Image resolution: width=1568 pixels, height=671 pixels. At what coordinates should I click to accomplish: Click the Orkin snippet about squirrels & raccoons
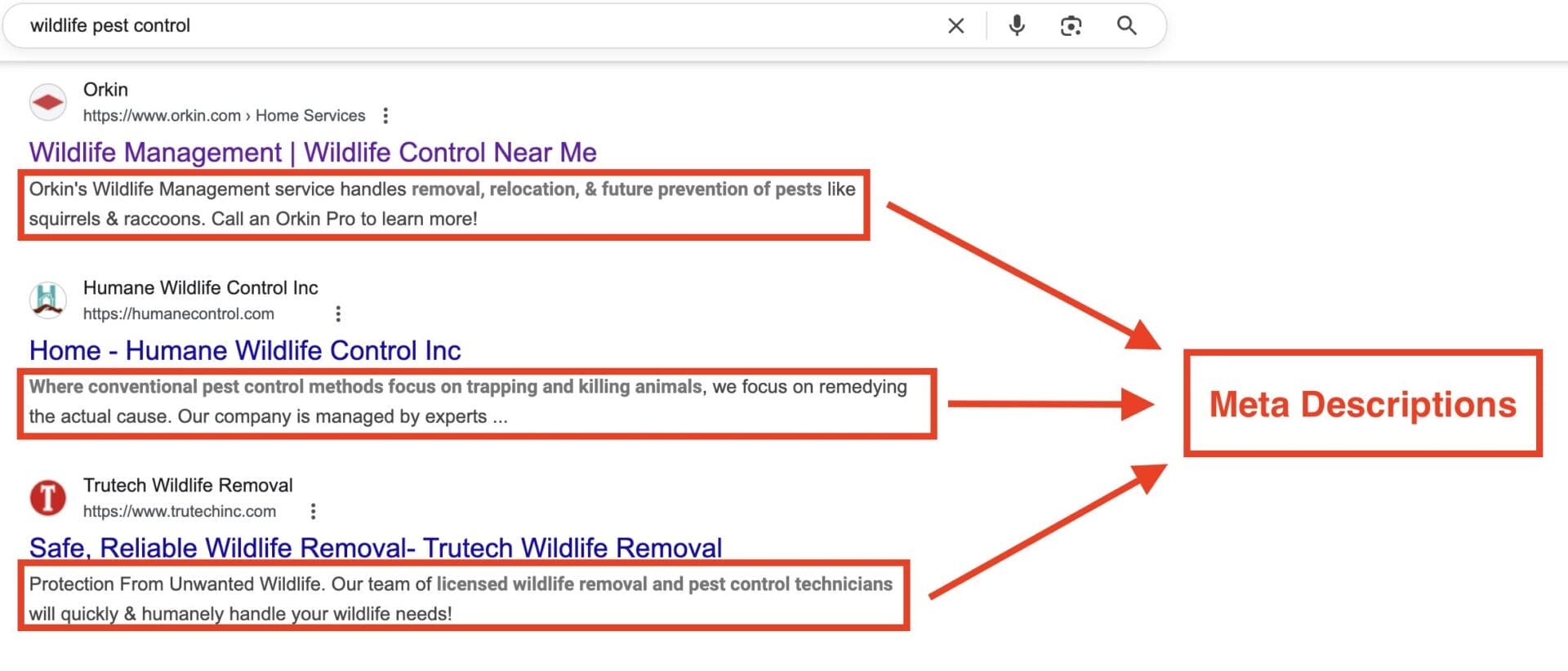click(x=442, y=204)
